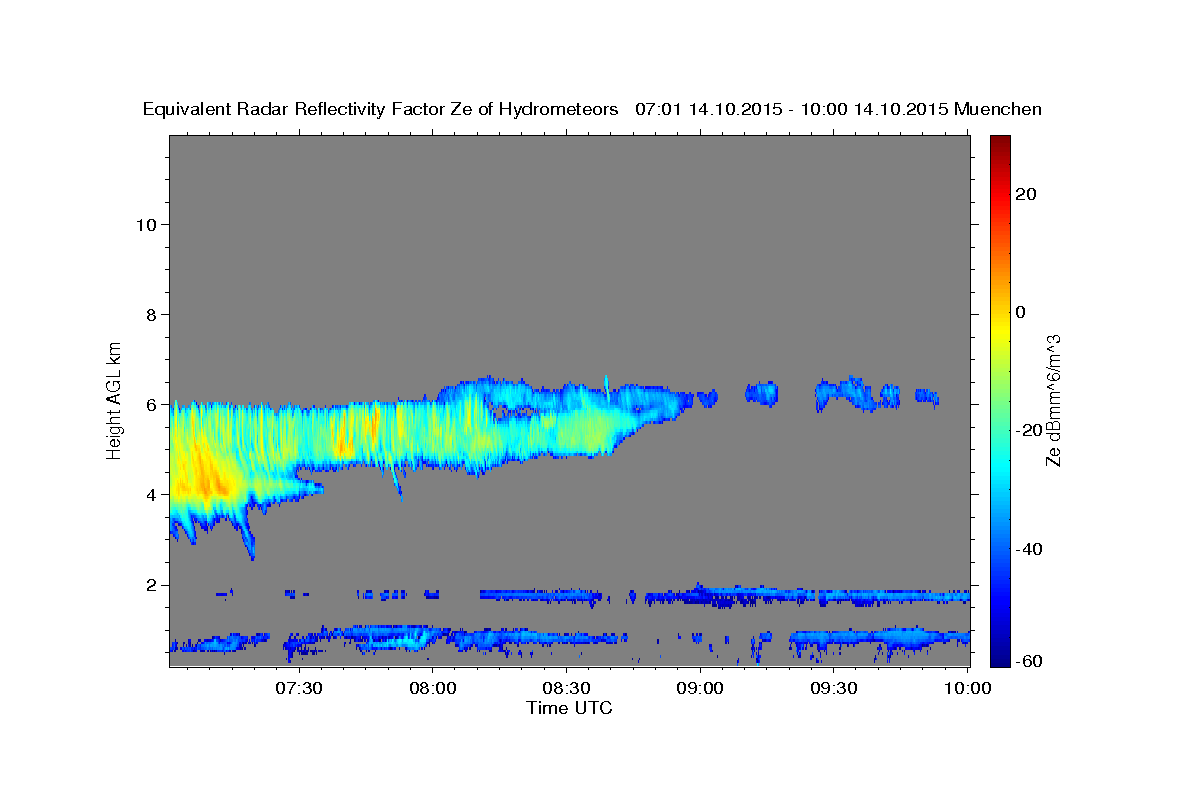
Task: Click the height tick label 8
Action: pyautogui.click(x=153, y=314)
